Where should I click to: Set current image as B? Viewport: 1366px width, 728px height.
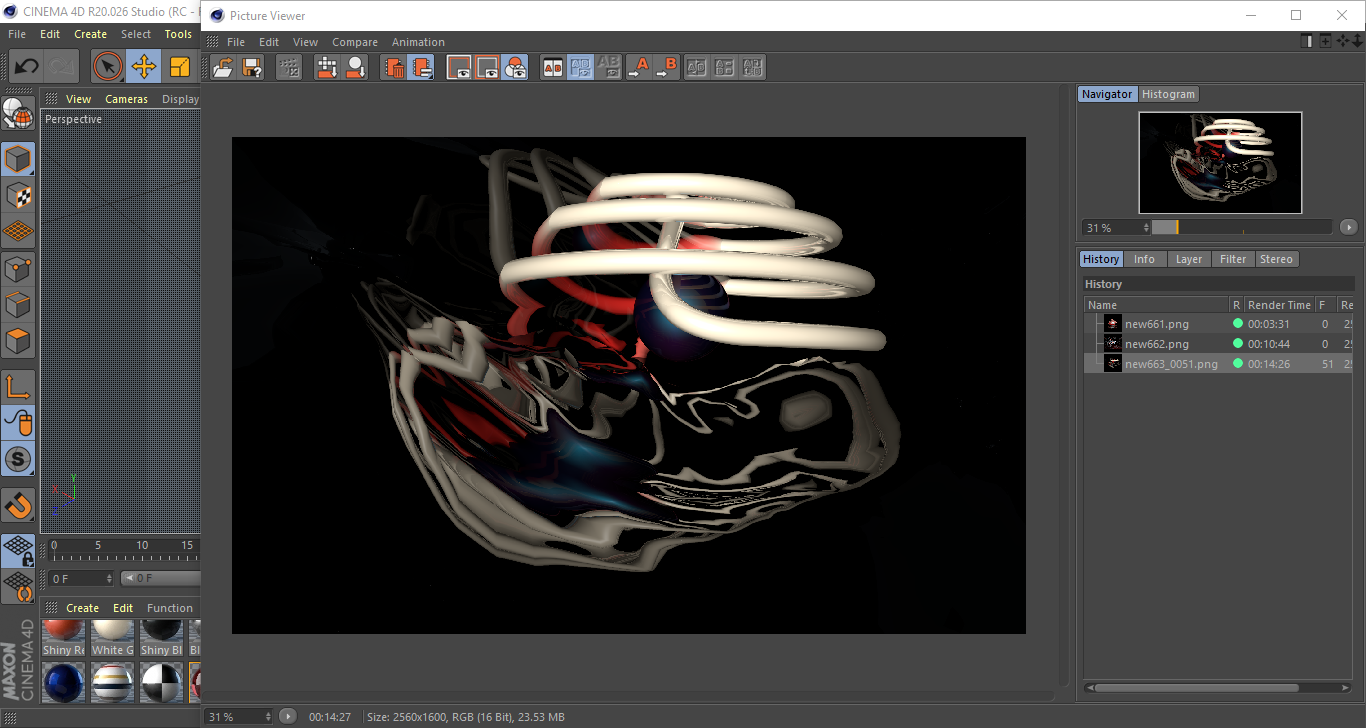[666, 67]
